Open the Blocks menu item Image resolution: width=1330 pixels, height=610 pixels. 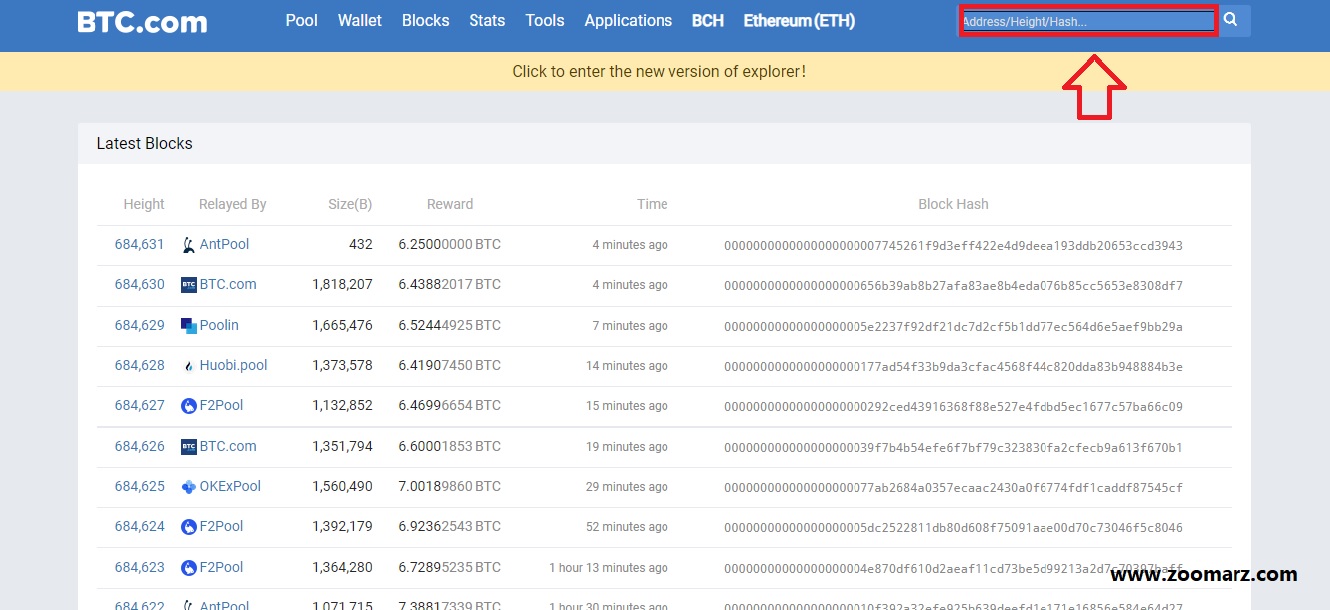click(x=426, y=20)
